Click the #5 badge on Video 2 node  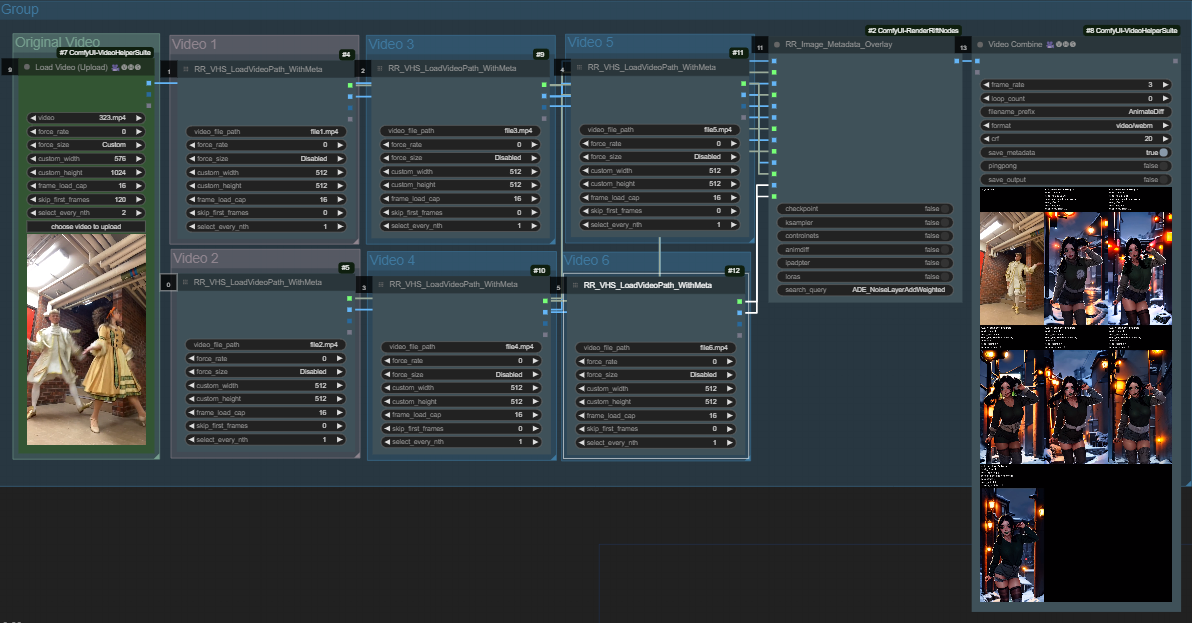click(345, 267)
